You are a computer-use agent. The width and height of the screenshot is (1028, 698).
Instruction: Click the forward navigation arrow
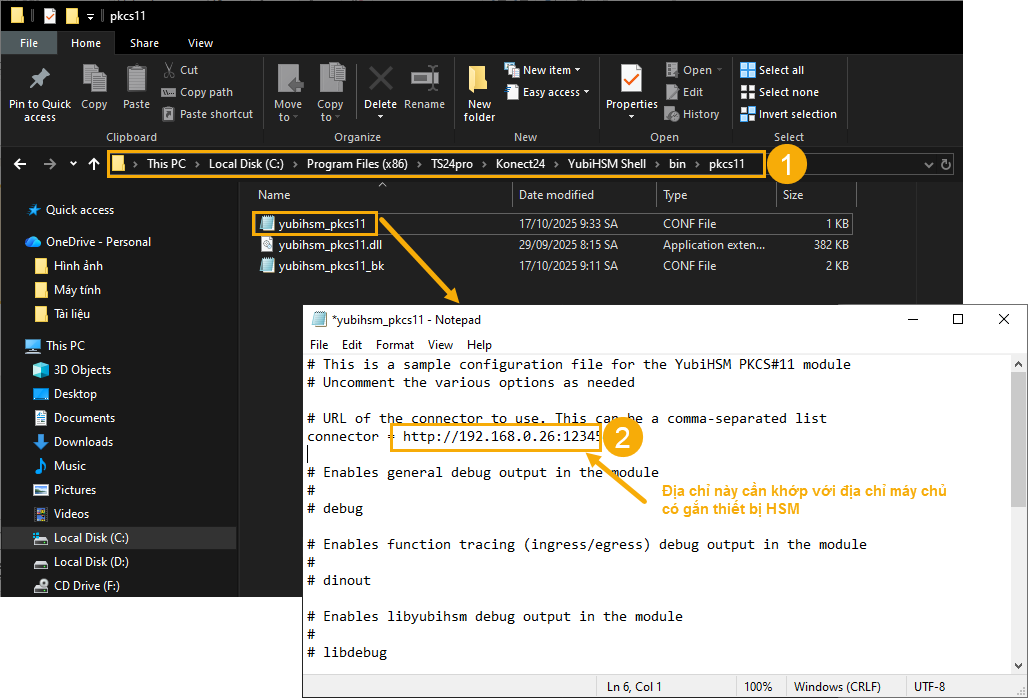pos(50,164)
